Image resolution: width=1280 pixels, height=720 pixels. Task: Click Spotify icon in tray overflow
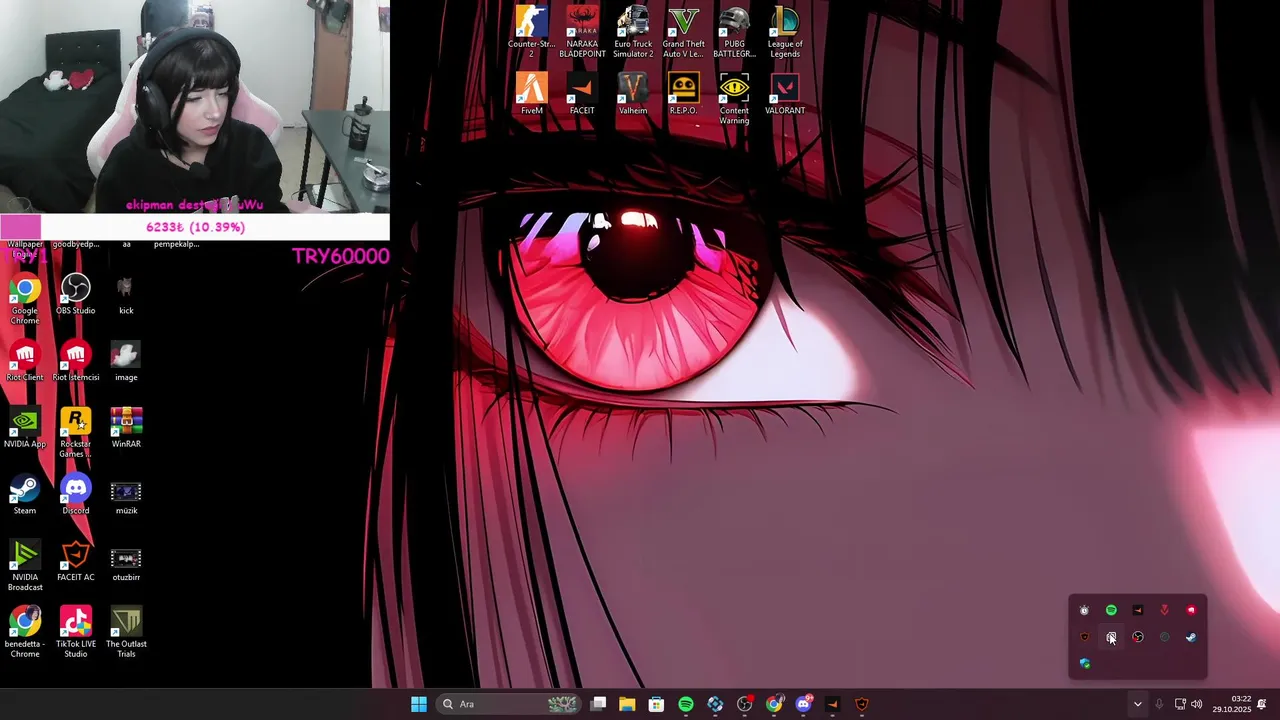[1111, 610]
